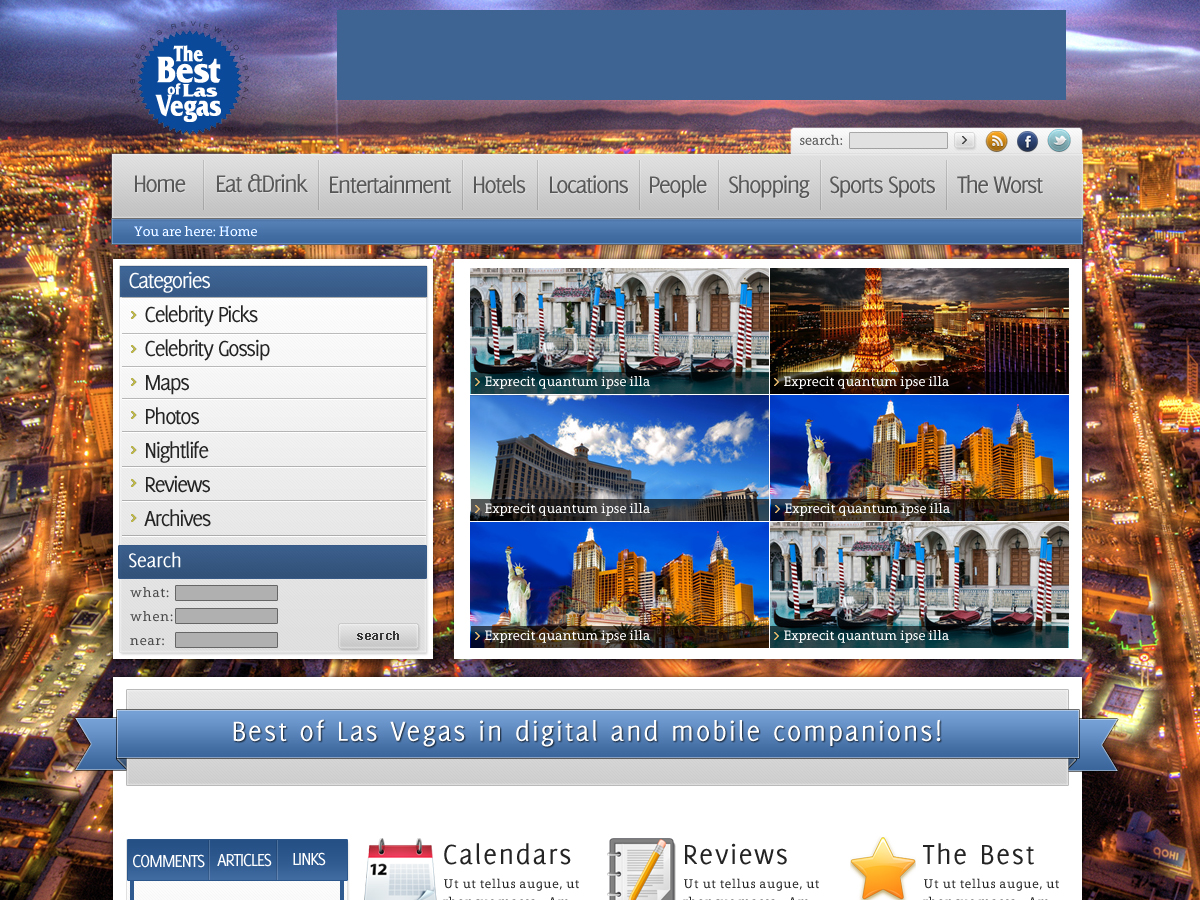1200x900 pixels.
Task: Click the digital and mobile companions banner
Action: pyautogui.click(x=597, y=733)
